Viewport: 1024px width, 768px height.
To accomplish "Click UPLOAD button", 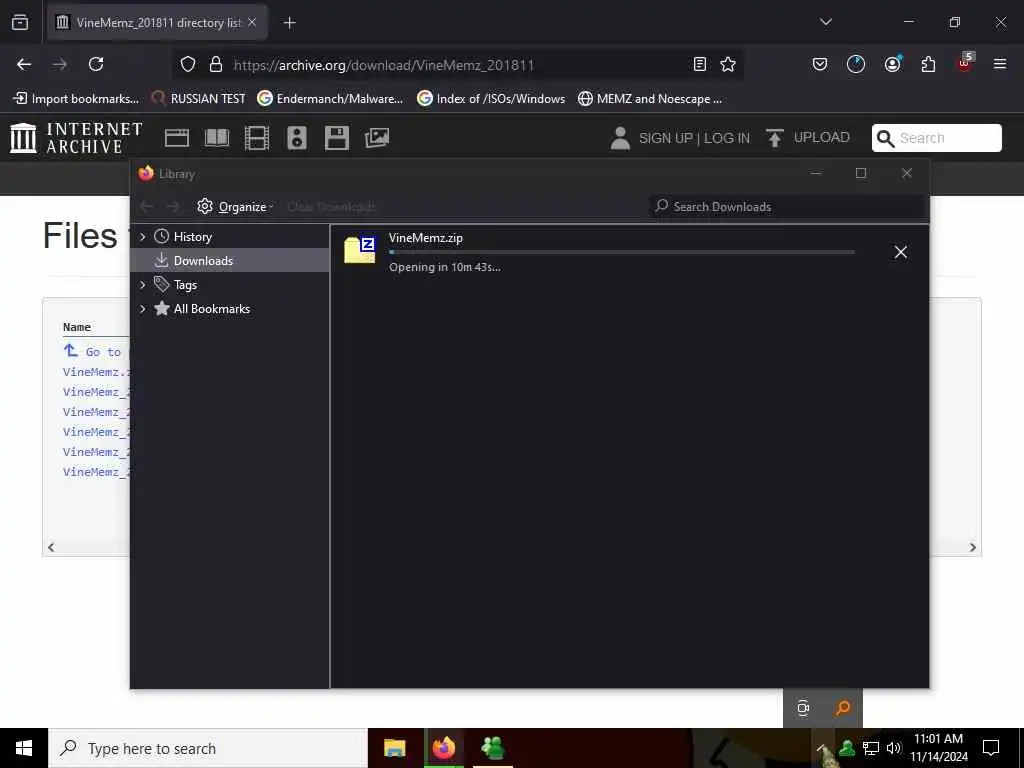I will pos(808,137).
